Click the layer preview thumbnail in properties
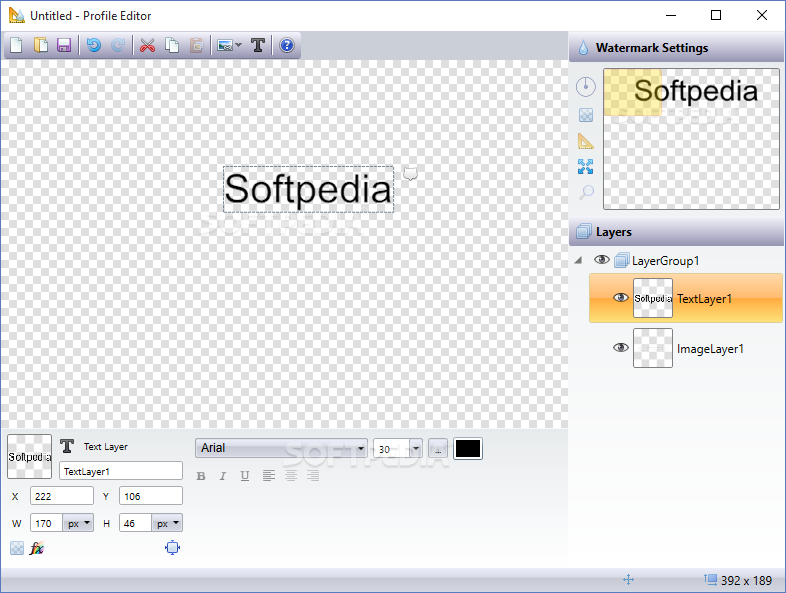Screen dimensions: 786x593 tap(30, 457)
